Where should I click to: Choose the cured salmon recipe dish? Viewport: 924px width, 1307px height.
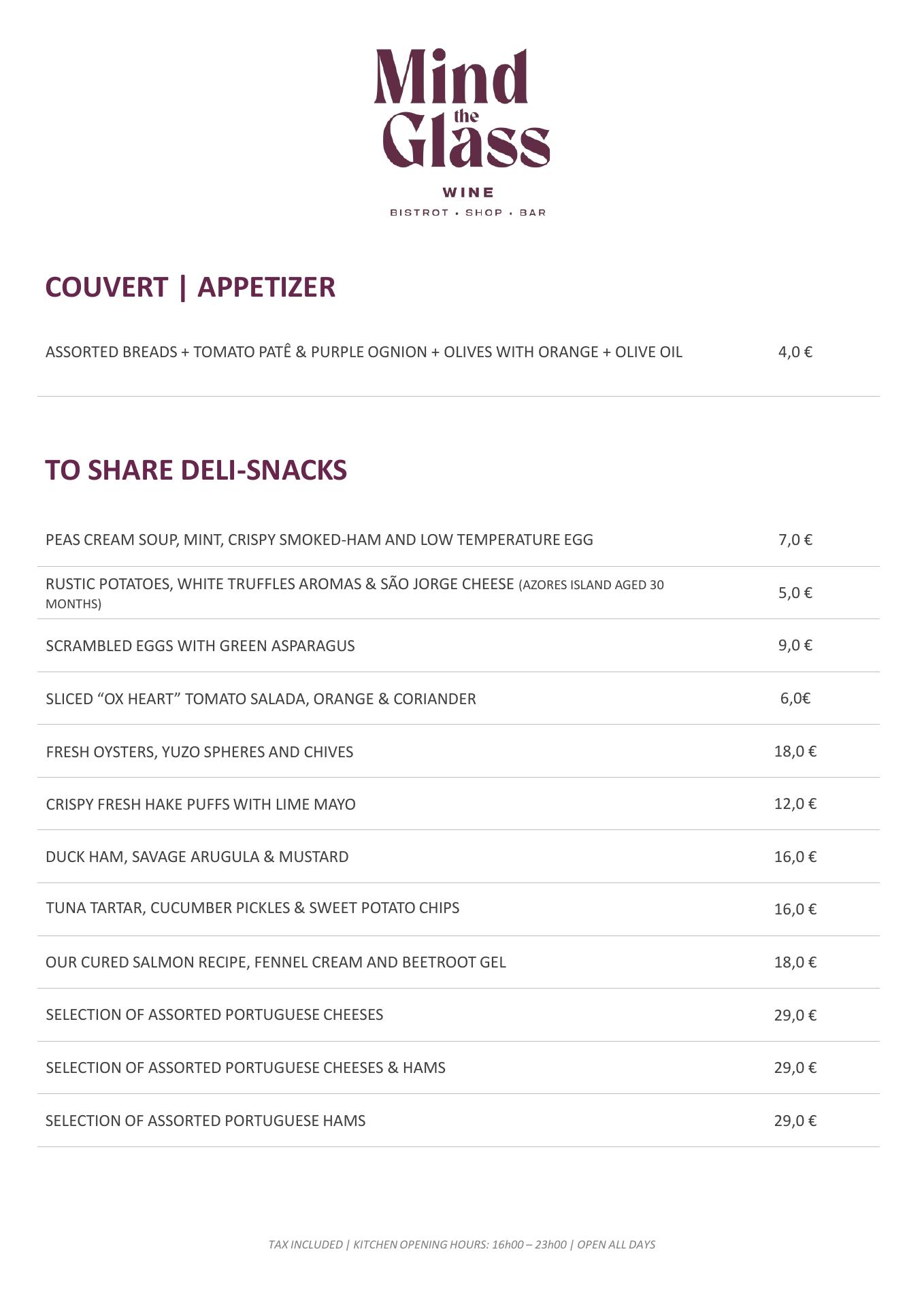pyautogui.click(x=276, y=962)
